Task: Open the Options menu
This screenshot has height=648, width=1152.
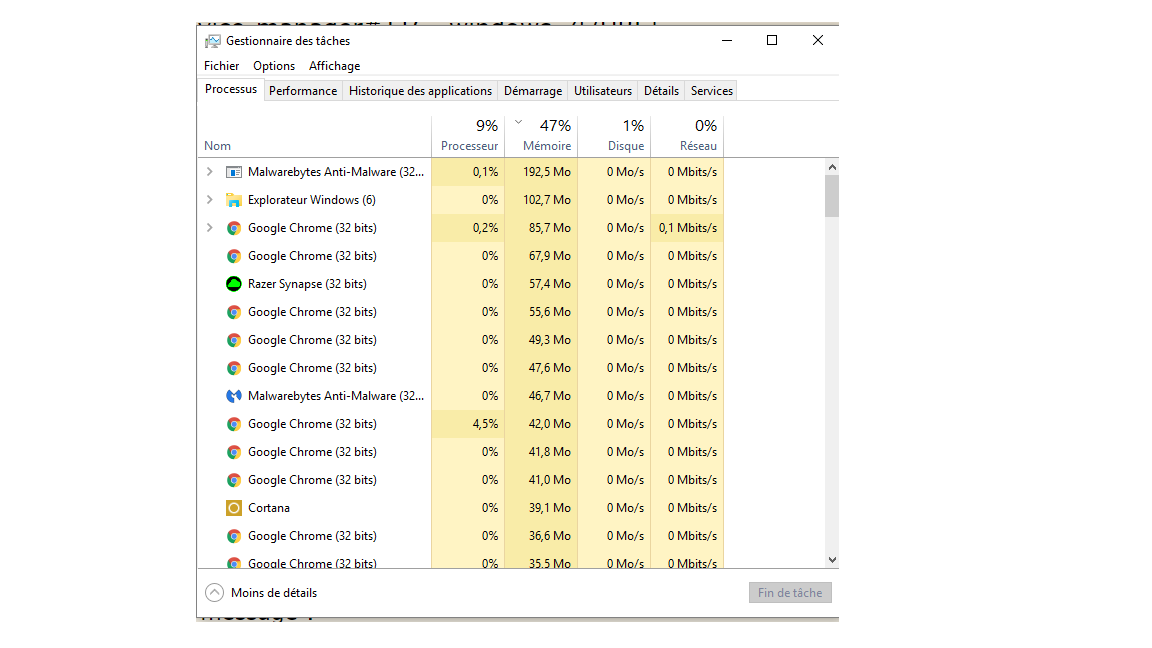Action: (x=274, y=66)
